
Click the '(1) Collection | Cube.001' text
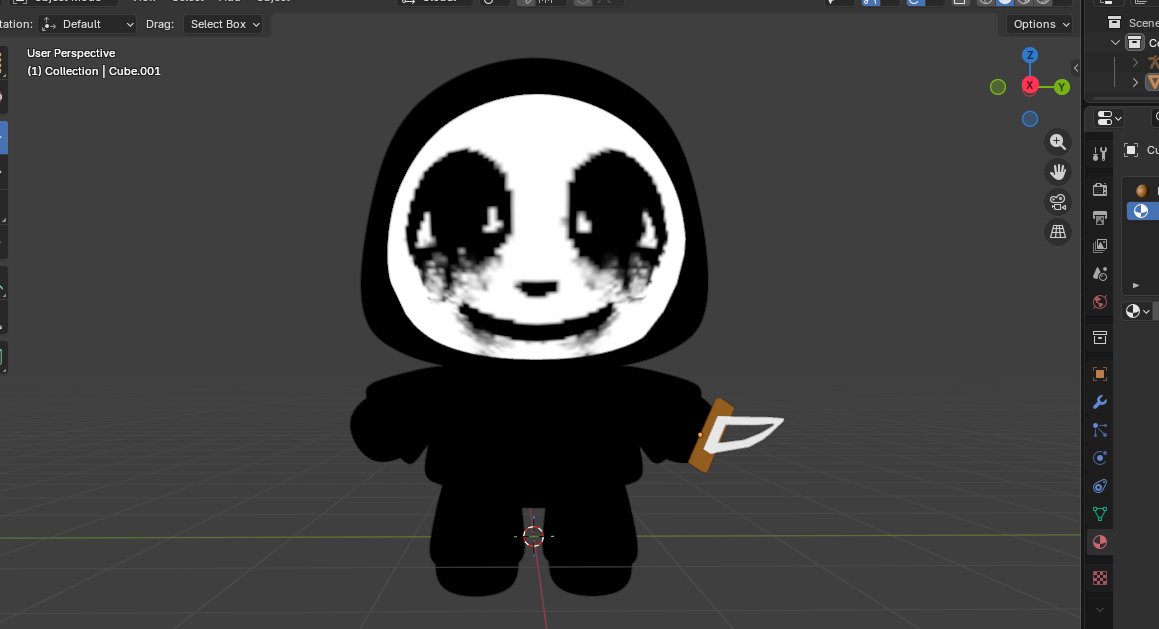click(94, 71)
